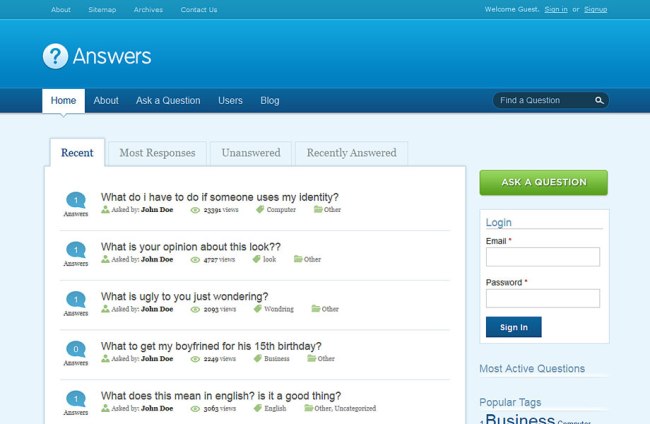Open question about someone using my identity

pos(220,197)
